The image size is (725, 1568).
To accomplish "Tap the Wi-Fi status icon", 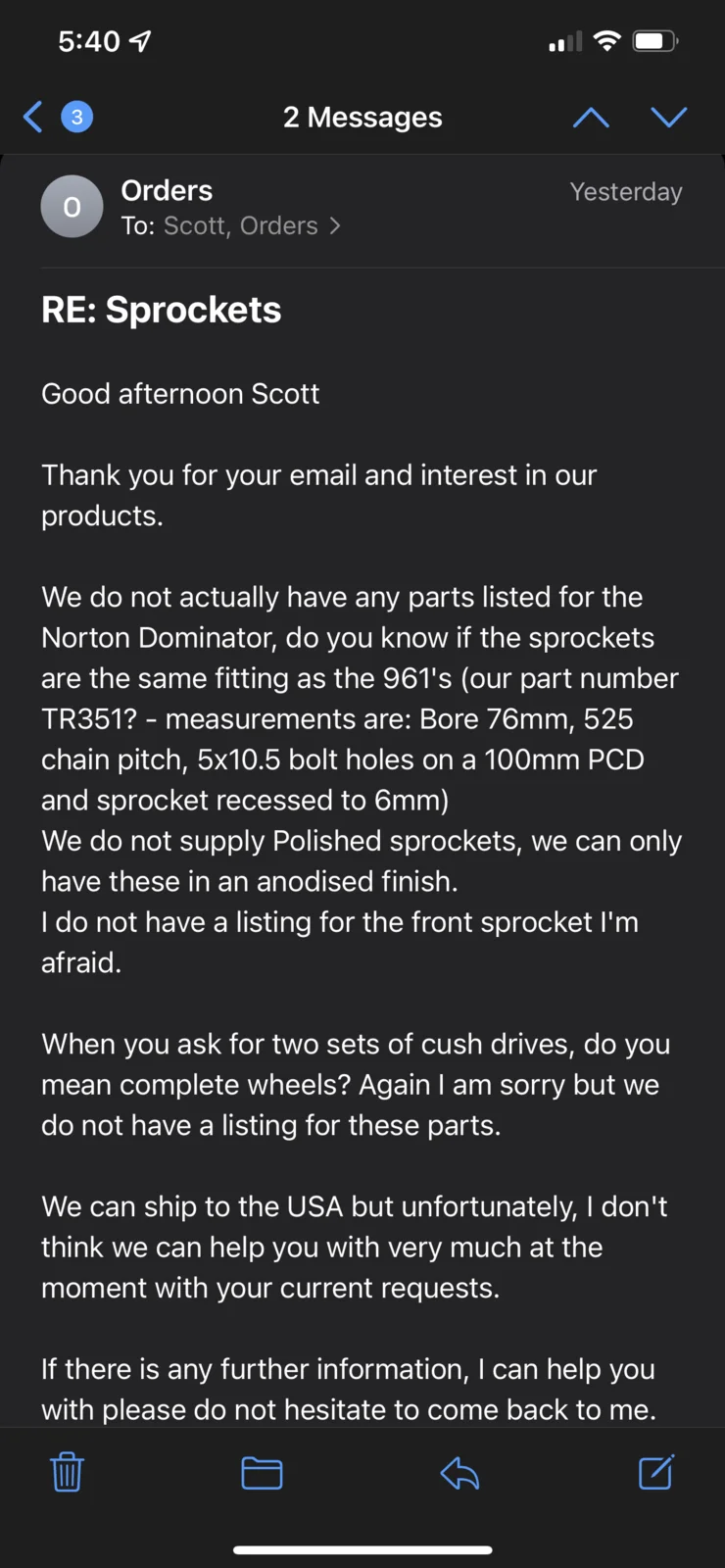I will pyautogui.click(x=607, y=41).
